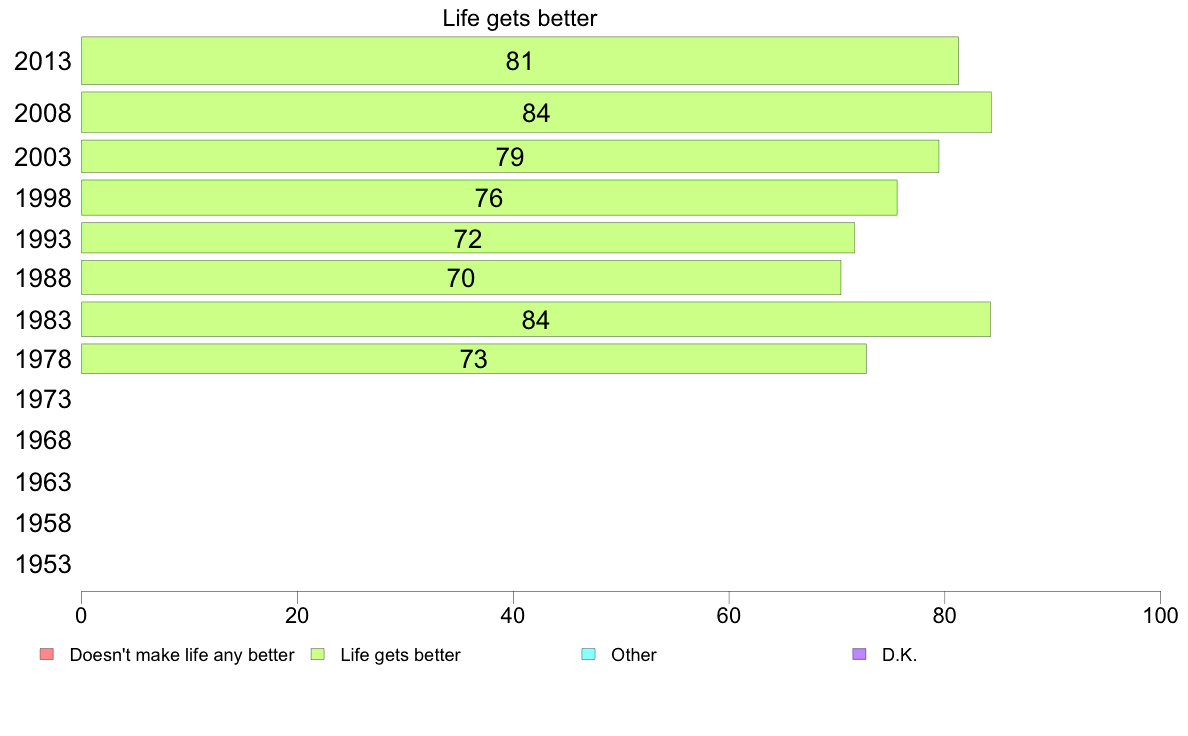Screen dimensions: 1188x736
Task: Click the 1978 bar labeled 73
Action: 474,359
